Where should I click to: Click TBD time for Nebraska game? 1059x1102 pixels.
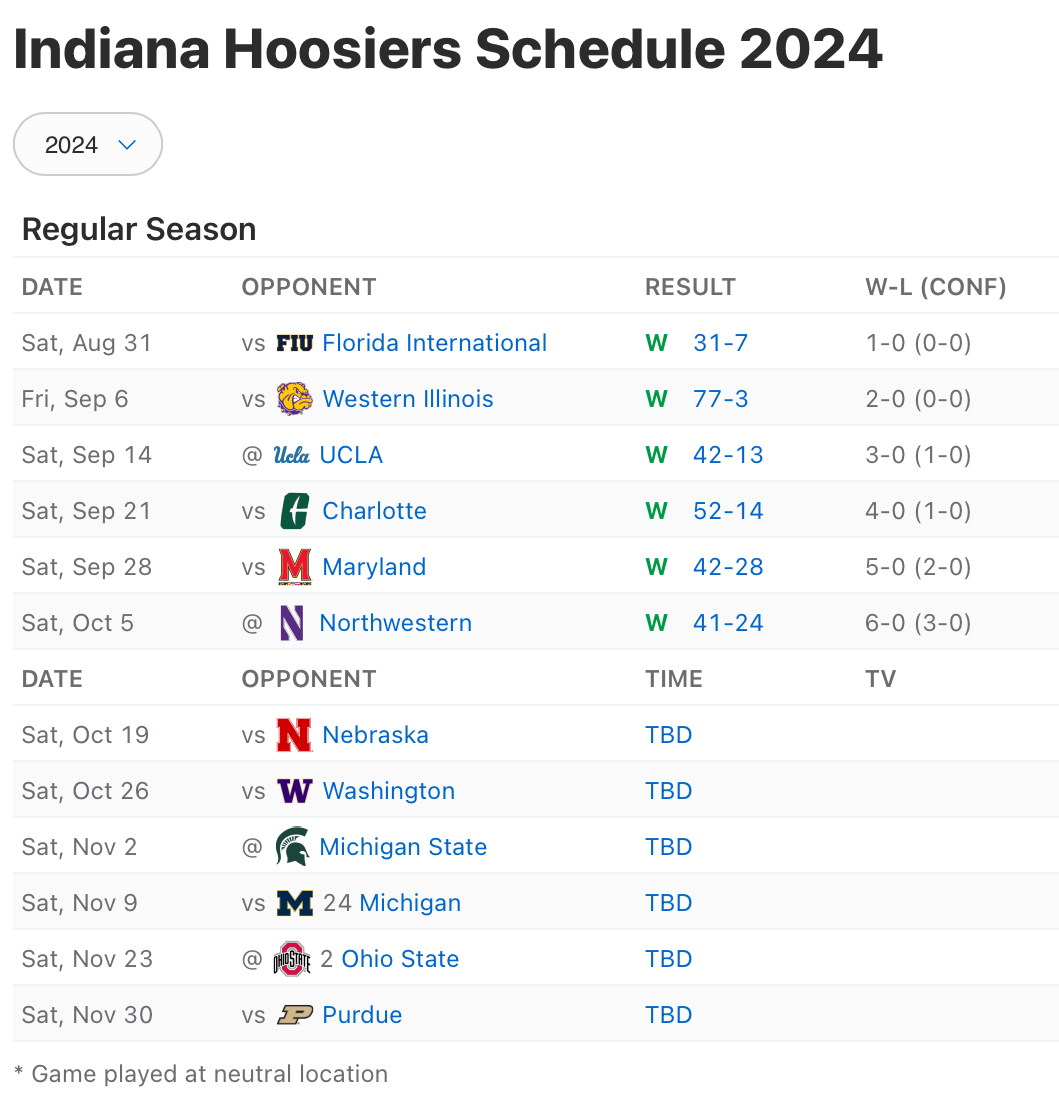[x=669, y=735]
